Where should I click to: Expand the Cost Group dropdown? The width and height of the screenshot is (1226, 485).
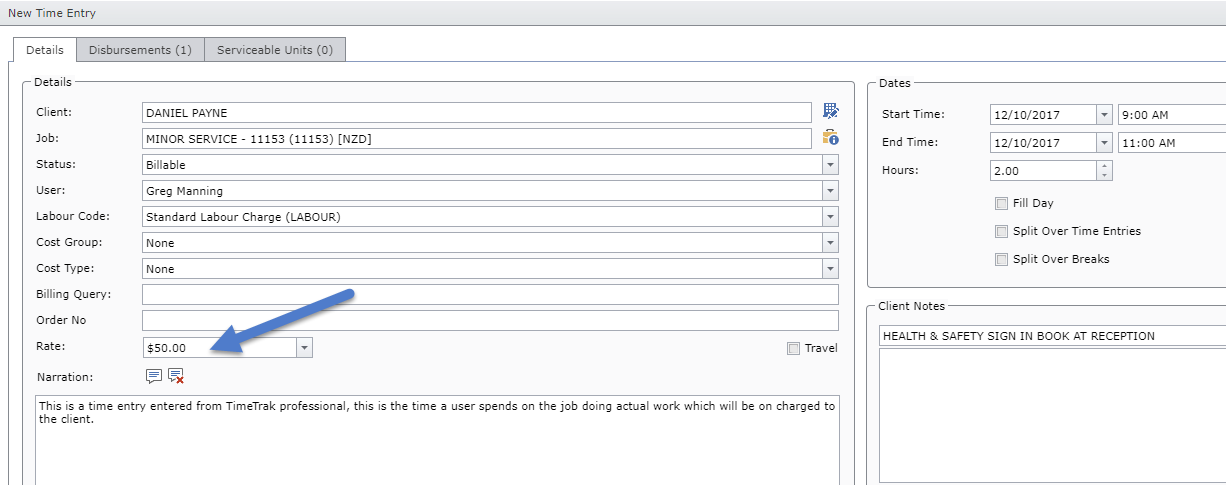click(x=830, y=242)
